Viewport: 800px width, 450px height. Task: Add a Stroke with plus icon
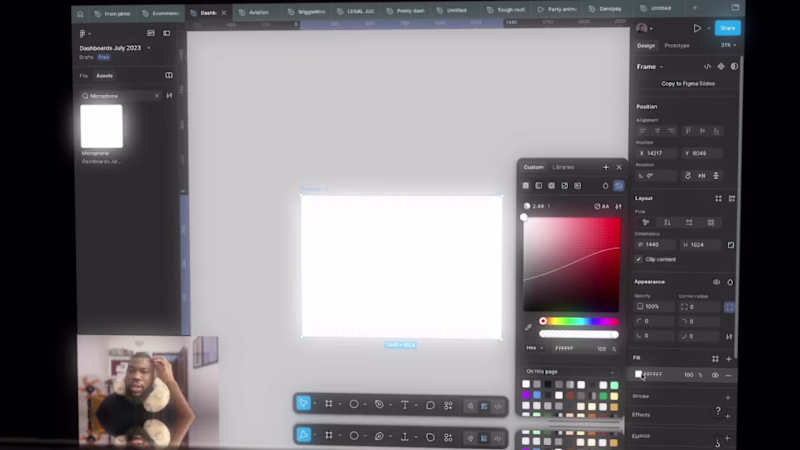coord(728,397)
